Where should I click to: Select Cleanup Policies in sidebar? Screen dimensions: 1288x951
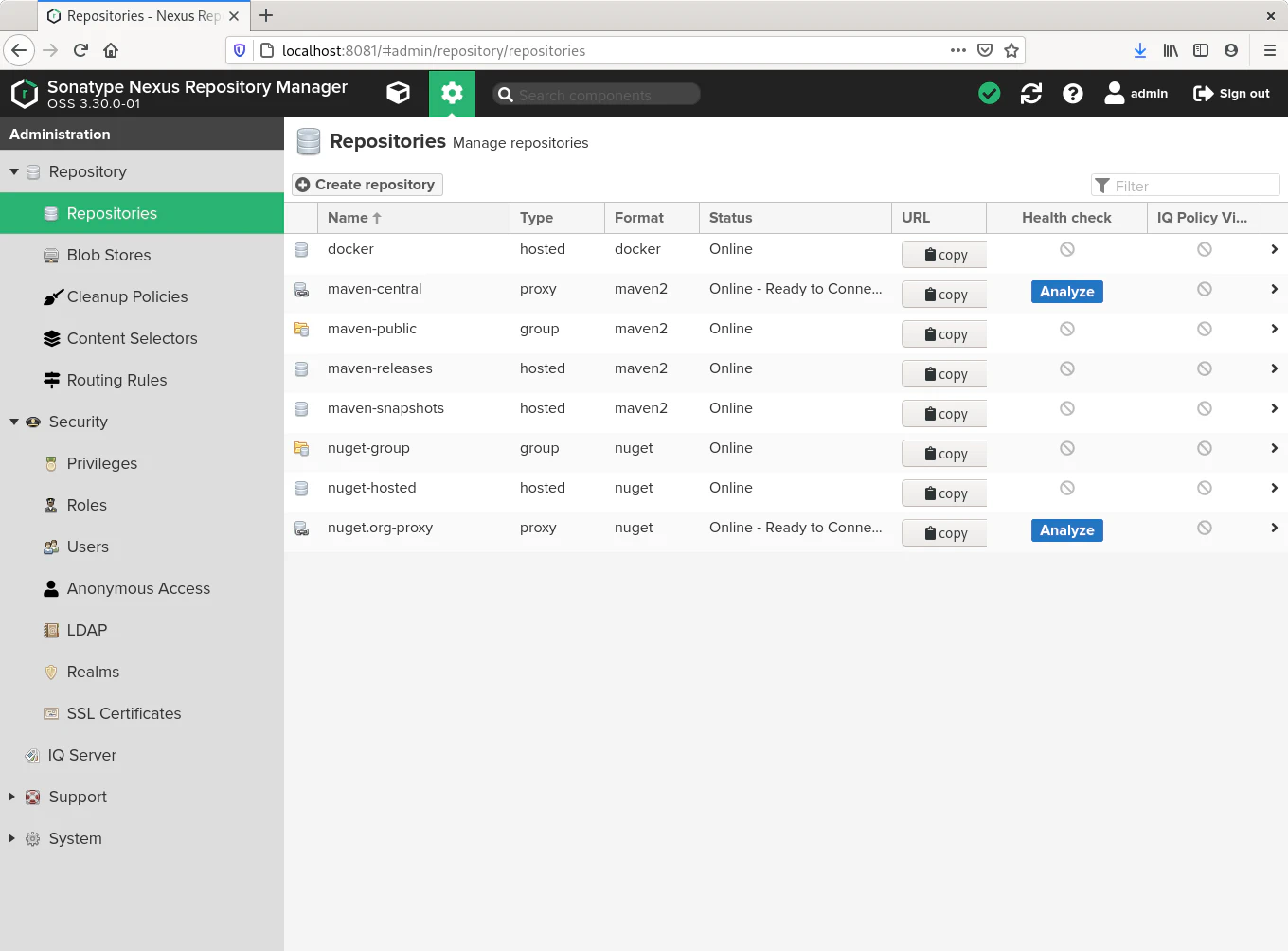(127, 296)
